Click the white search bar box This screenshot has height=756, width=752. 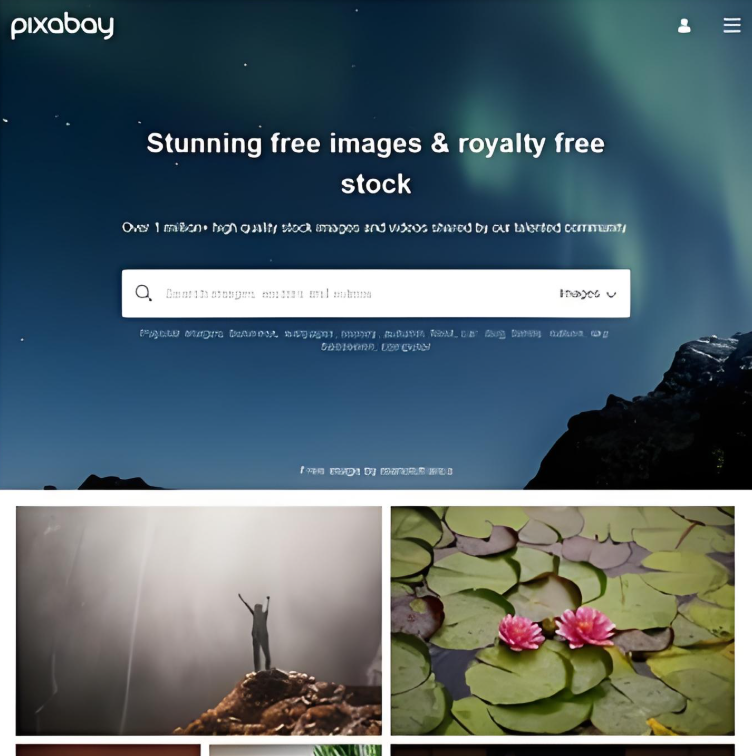[376, 293]
